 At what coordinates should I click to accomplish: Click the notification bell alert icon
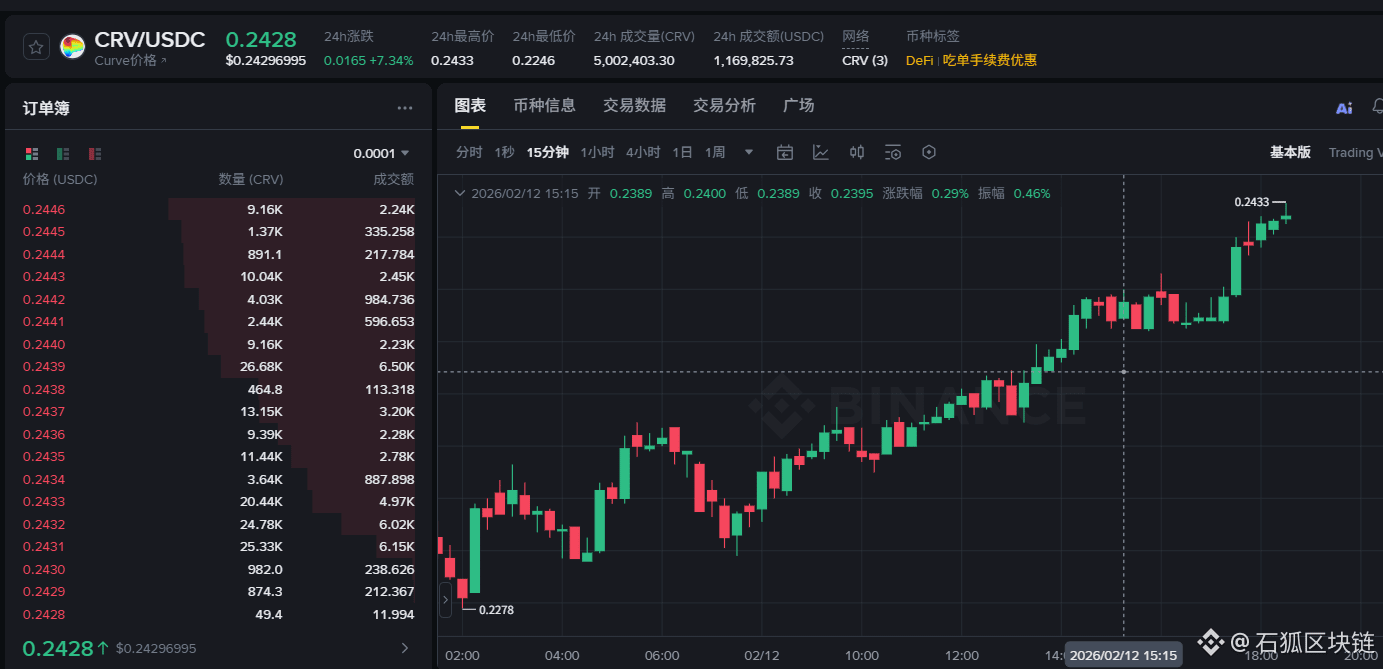1376,108
